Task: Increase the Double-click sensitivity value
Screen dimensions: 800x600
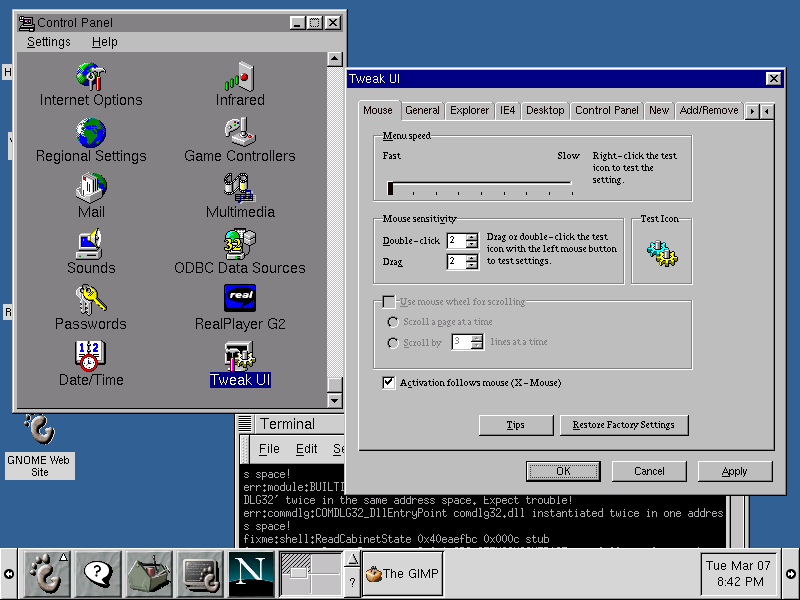Action: (x=472, y=237)
